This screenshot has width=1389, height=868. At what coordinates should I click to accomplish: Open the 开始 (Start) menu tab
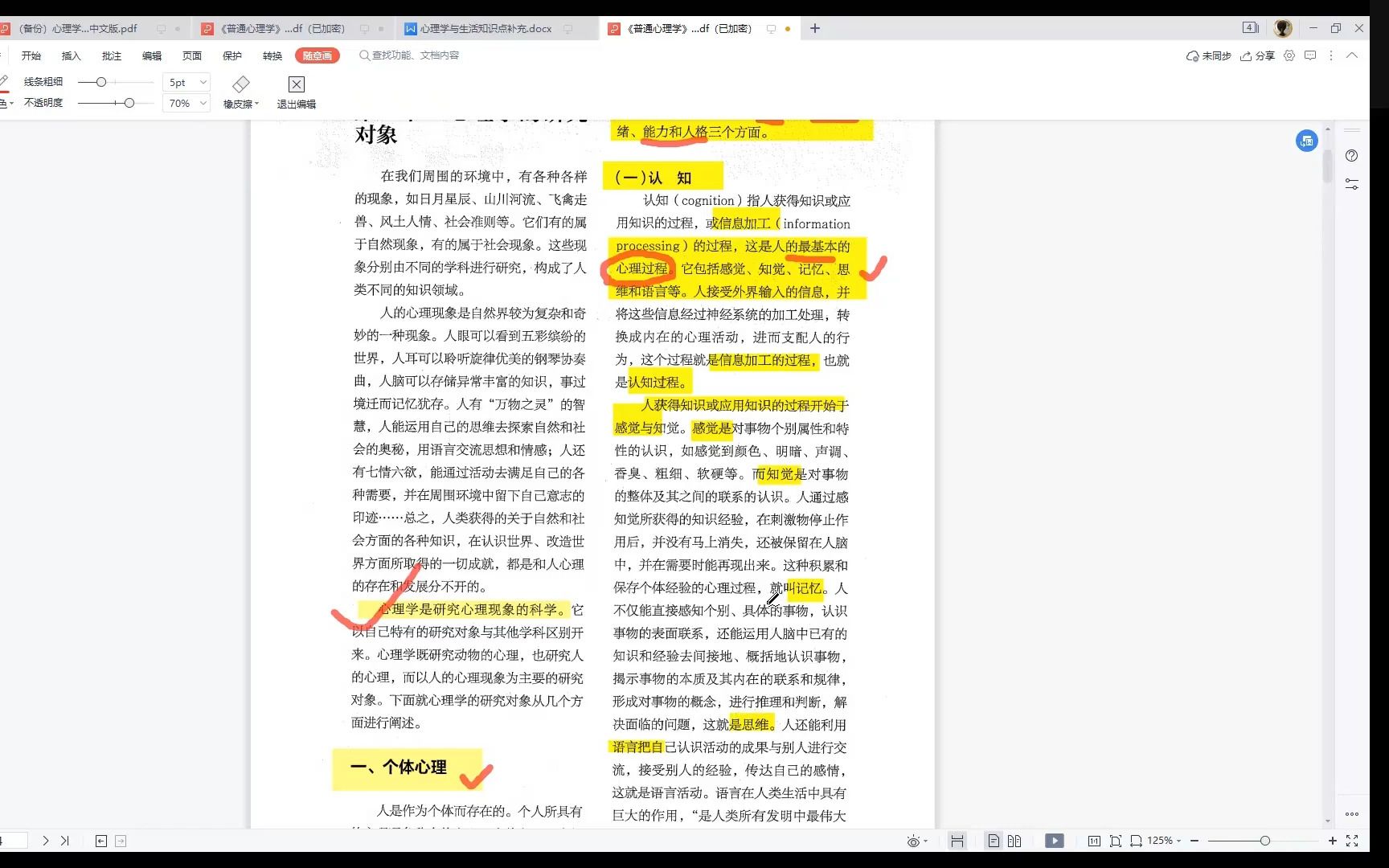[31, 55]
